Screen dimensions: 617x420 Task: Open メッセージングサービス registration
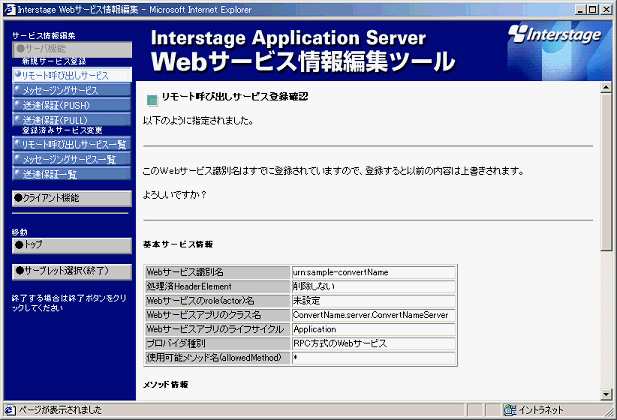(x=72, y=90)
